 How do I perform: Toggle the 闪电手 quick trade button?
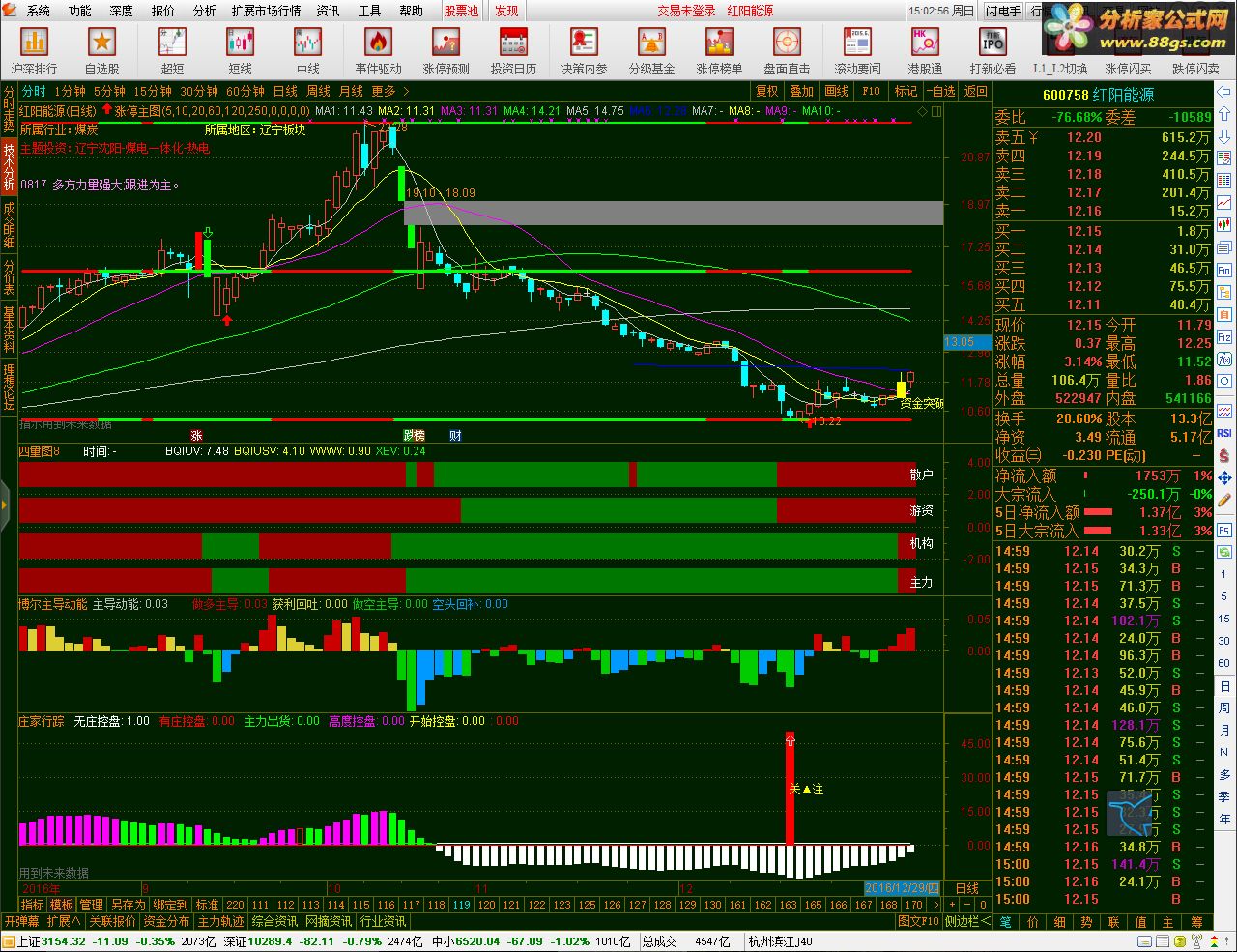(x=1003, y=11)
